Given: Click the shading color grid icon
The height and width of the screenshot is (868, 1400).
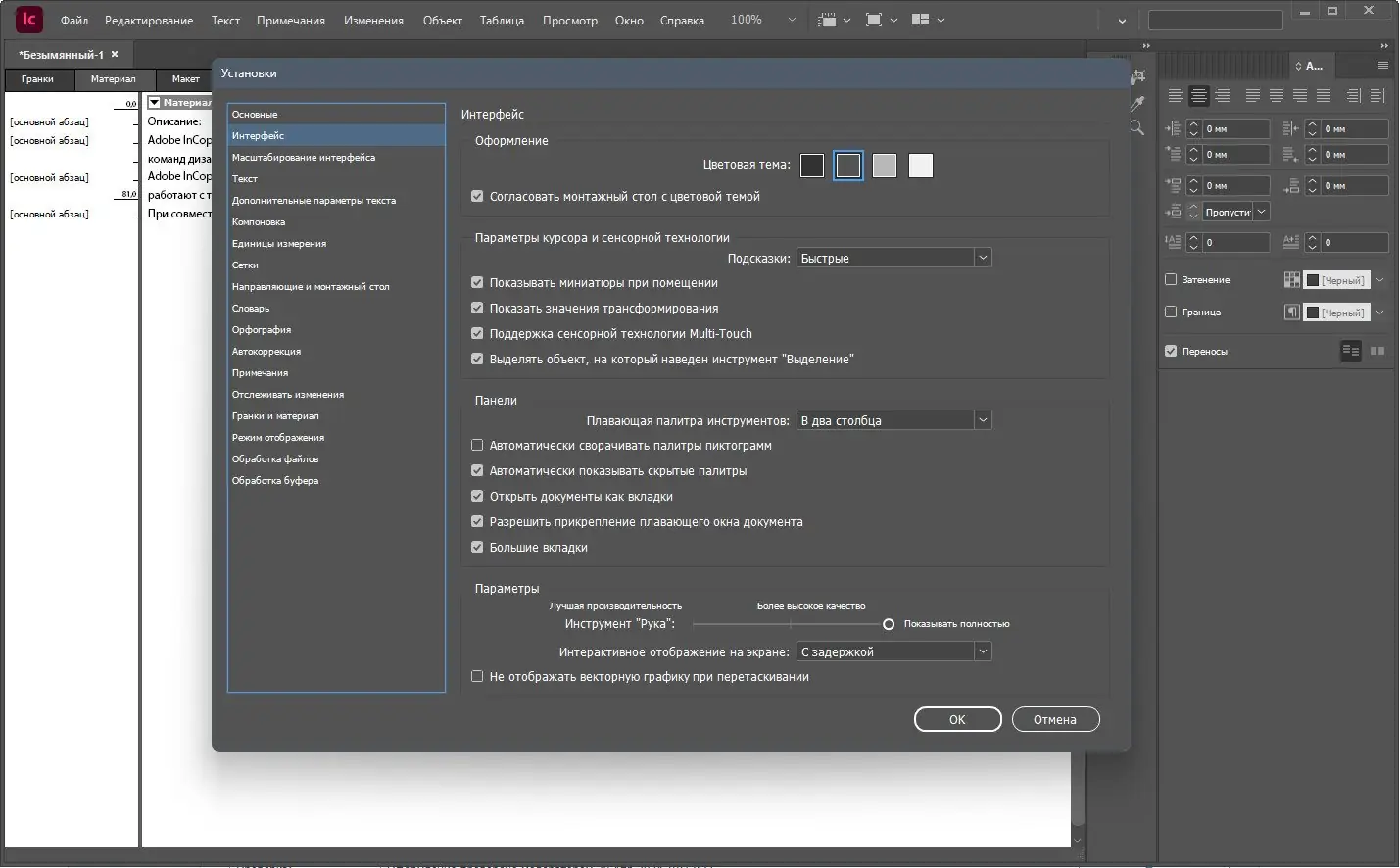Looking at the screenshot, I should 1292,280.
